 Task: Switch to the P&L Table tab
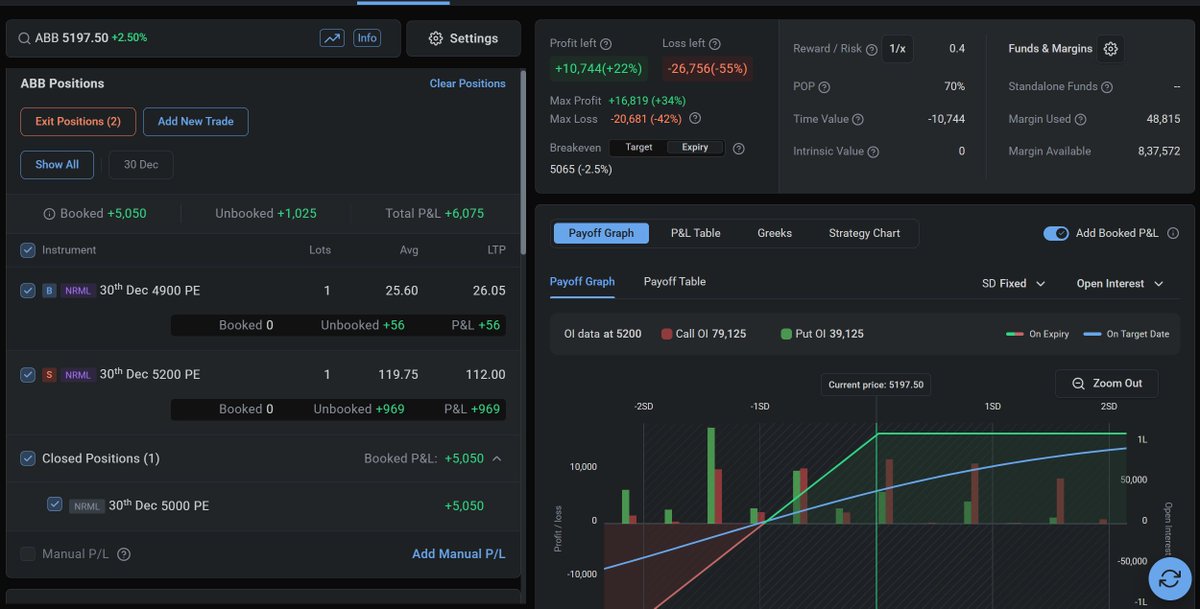695,233
